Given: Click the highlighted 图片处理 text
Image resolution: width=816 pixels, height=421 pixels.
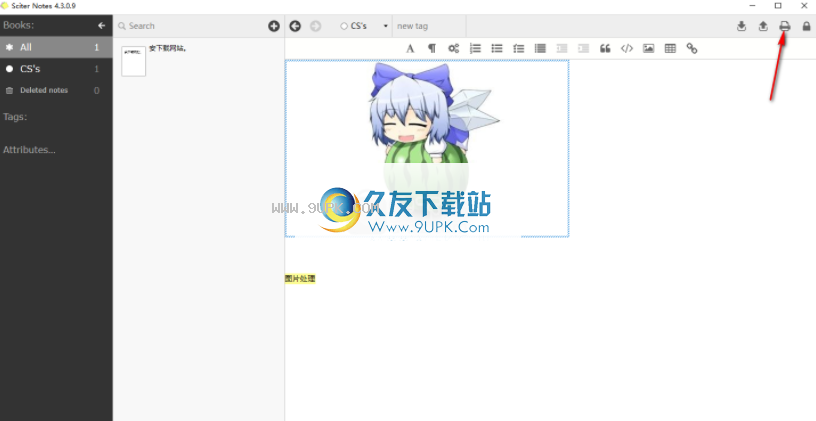Looking at the screenshot, I should (300, 278).
